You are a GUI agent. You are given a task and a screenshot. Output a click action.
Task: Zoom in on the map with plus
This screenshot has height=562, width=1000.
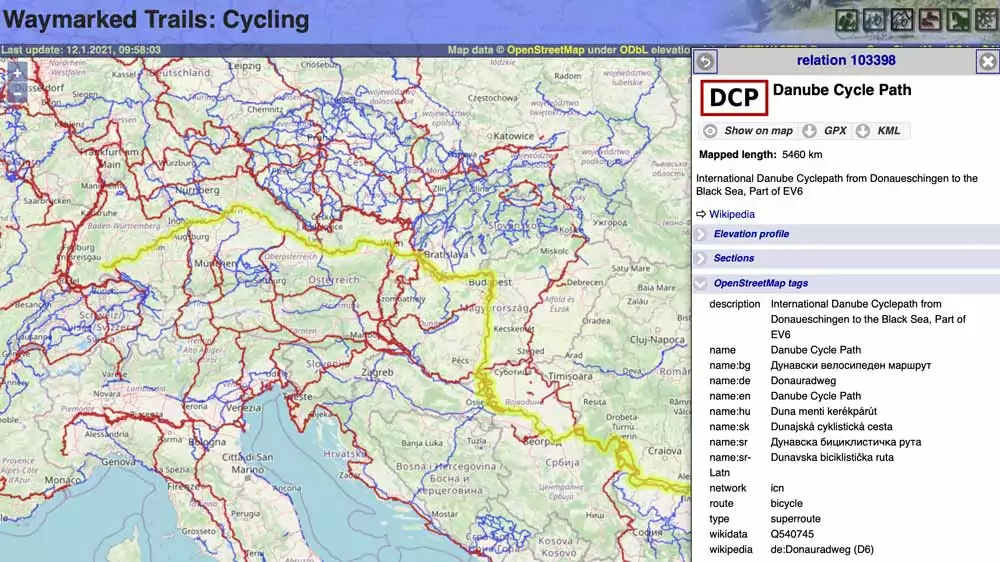coord(17,73)
